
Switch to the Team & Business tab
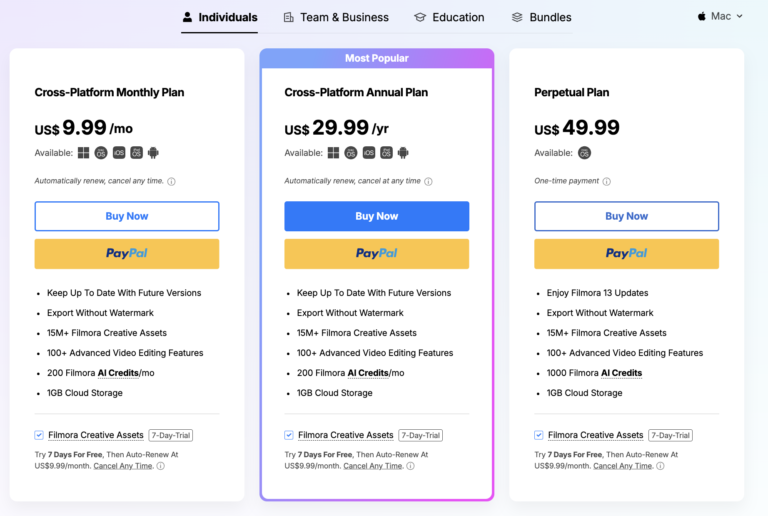(x=335, y=17)
